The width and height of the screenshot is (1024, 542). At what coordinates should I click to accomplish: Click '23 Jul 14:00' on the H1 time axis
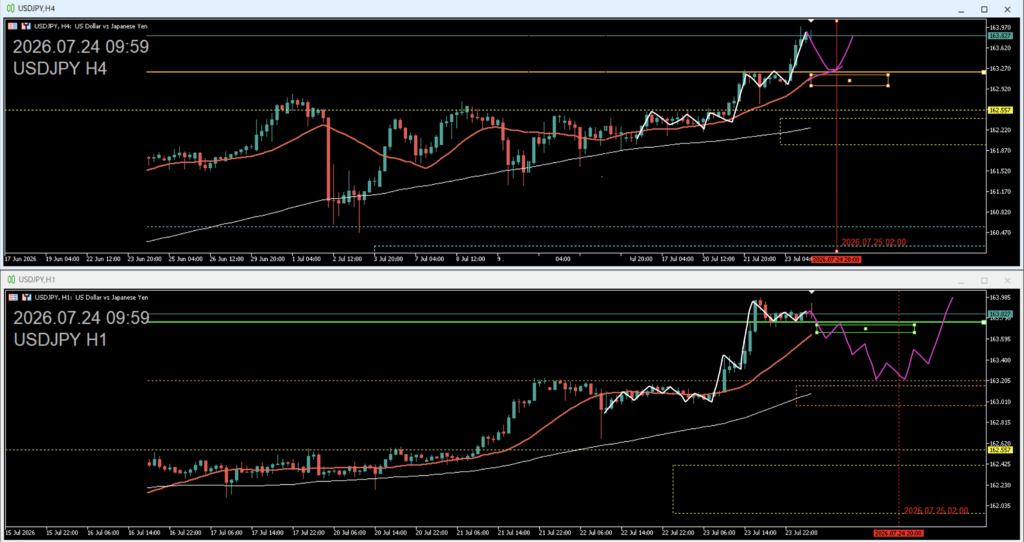759,533
